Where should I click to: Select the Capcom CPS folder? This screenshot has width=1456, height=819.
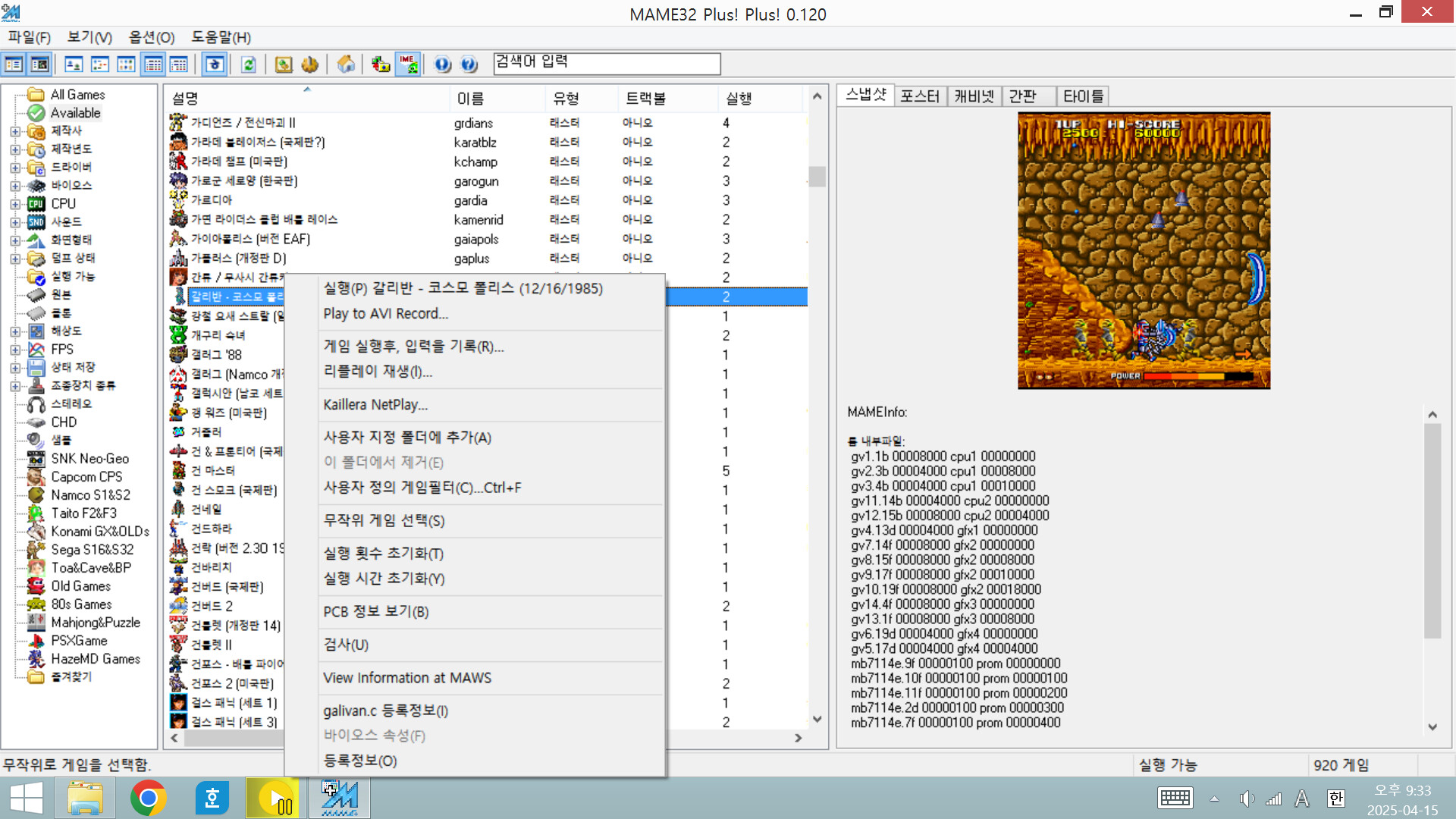(x=86, y=477)
